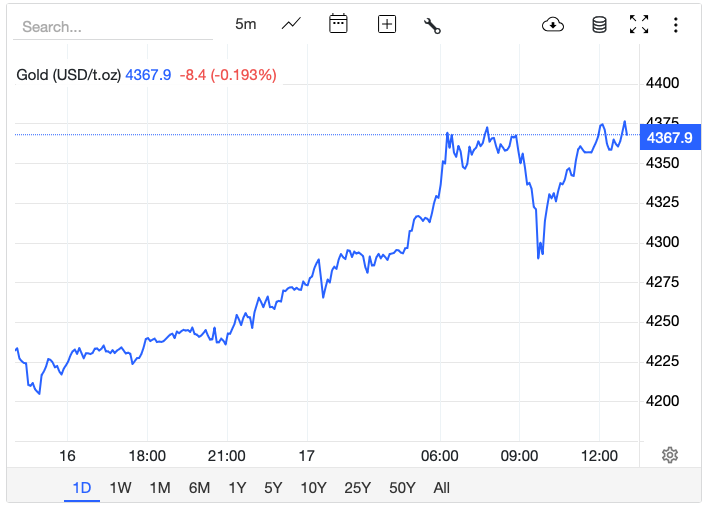Open the wrench chart tools icon
707x511 pixels.
coord(432,25)
